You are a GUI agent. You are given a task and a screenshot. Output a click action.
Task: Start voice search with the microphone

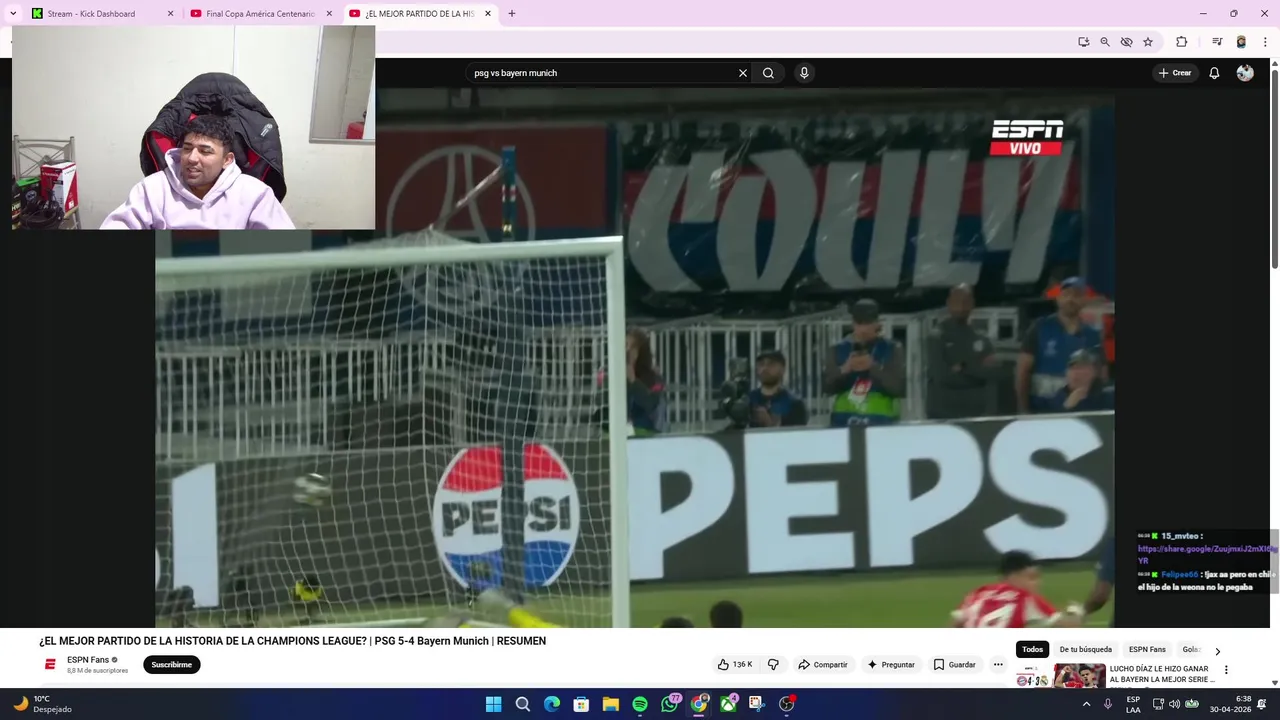pos(804,73)
